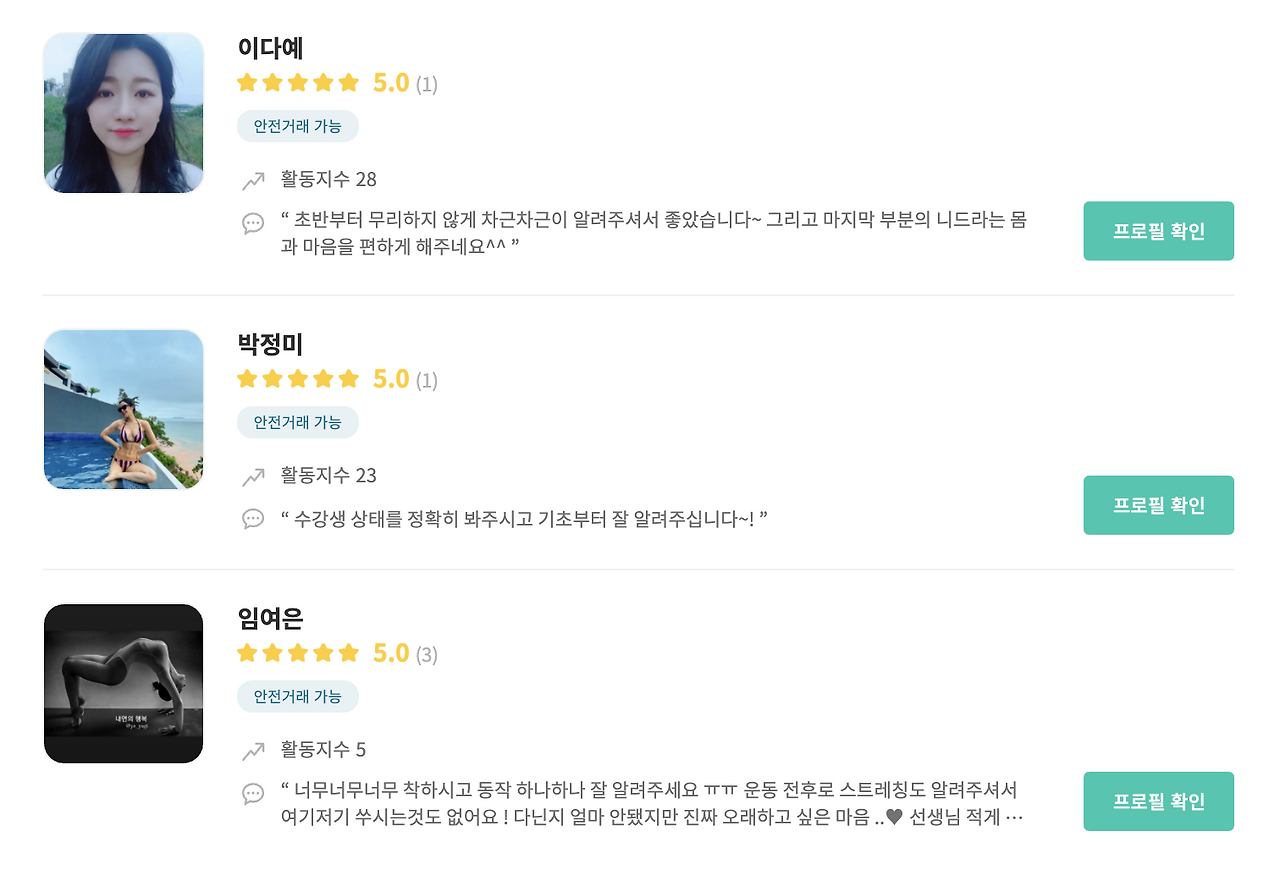Expand the truncated review text for 임여은
1280x875 pixels.
(x=1013, y=817)
